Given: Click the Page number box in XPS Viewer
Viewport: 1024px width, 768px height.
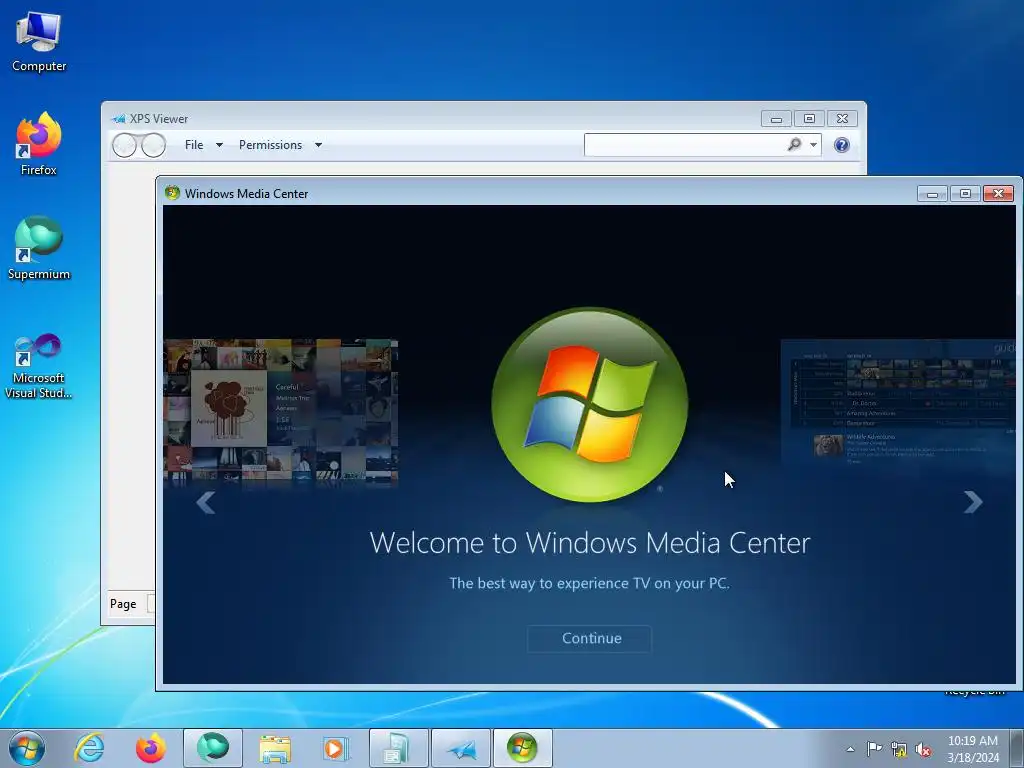Looking at the screenshot, I should 152,603.
